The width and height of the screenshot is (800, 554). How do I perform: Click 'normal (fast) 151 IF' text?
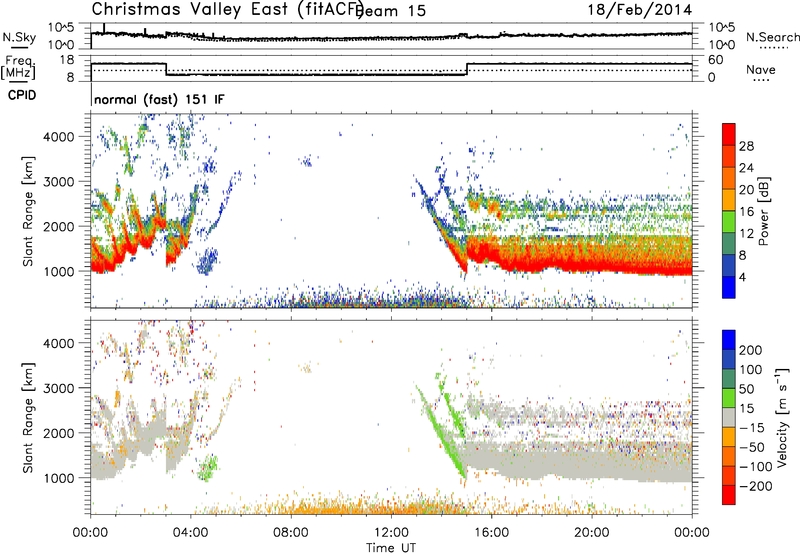coord(159,99)
